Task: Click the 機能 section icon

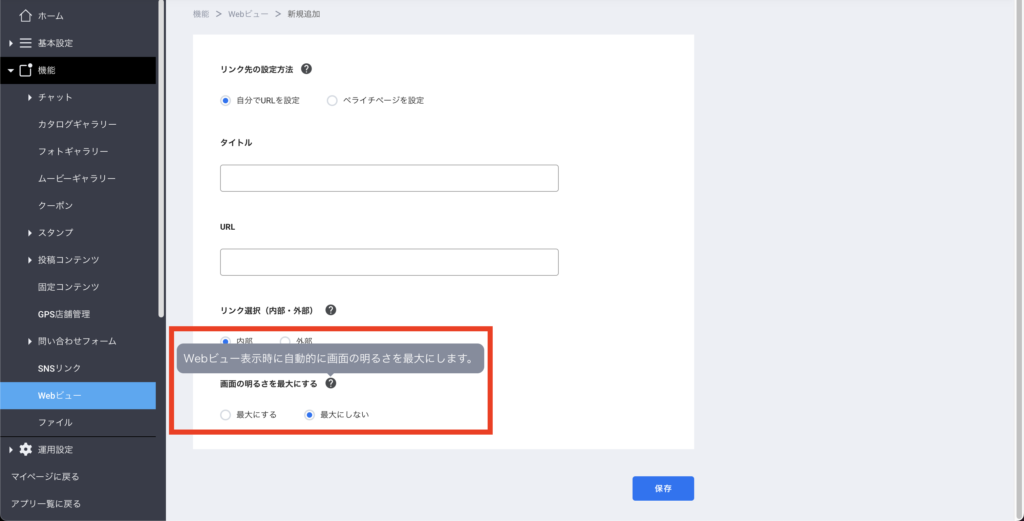Action: click(26, 70)
